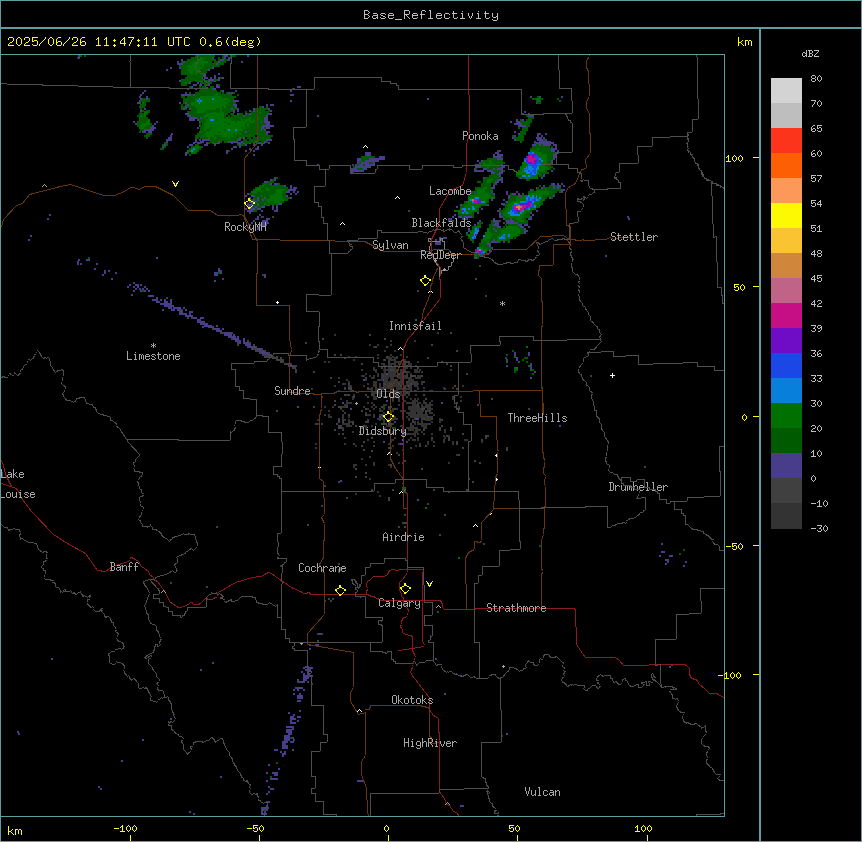The width and height of the screenshot is (862, 842).
Task: Click the yellow V marker east of Calgary
Action: pos(429,584)
